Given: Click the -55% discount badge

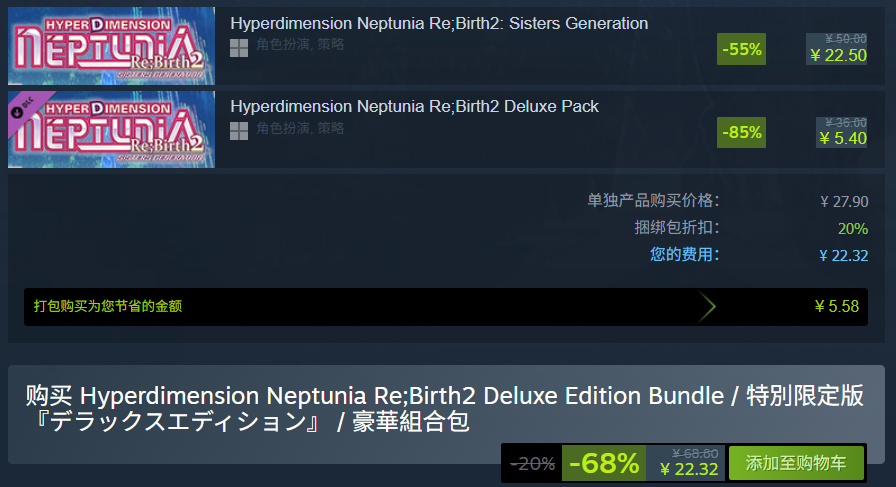Looking at the screenshot, I should [x=741, y=50].
